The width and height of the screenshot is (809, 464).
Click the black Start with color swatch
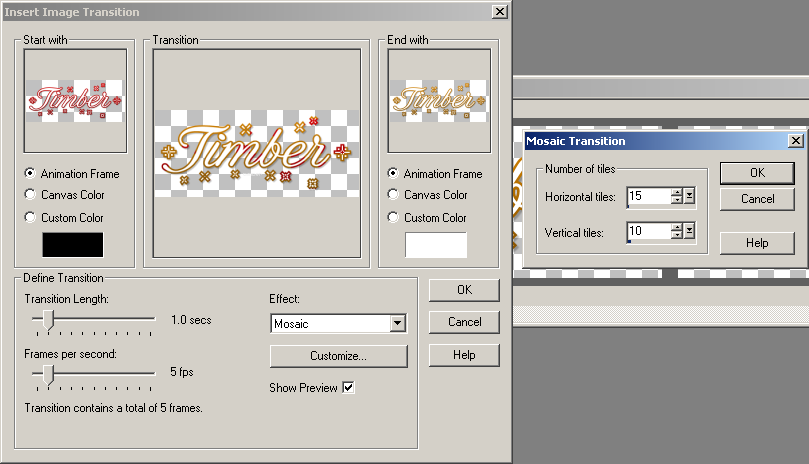(x=72, y=245)
